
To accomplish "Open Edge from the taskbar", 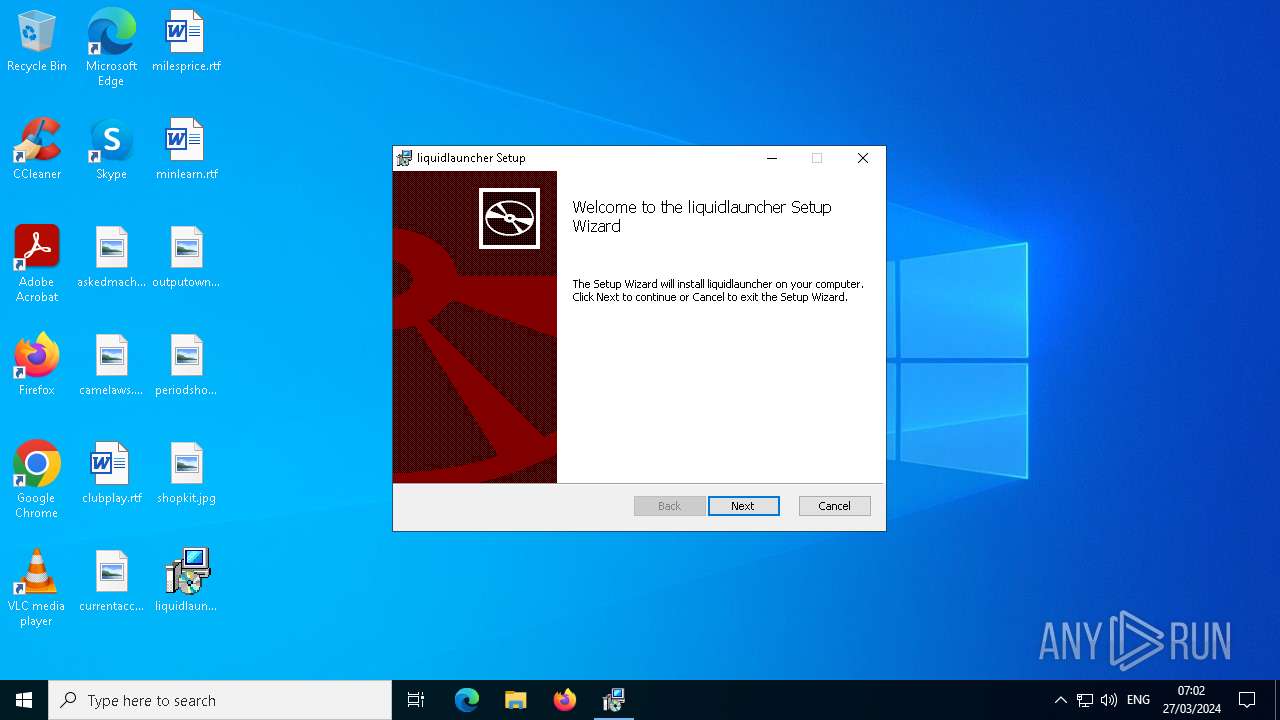I will (467, 700).
